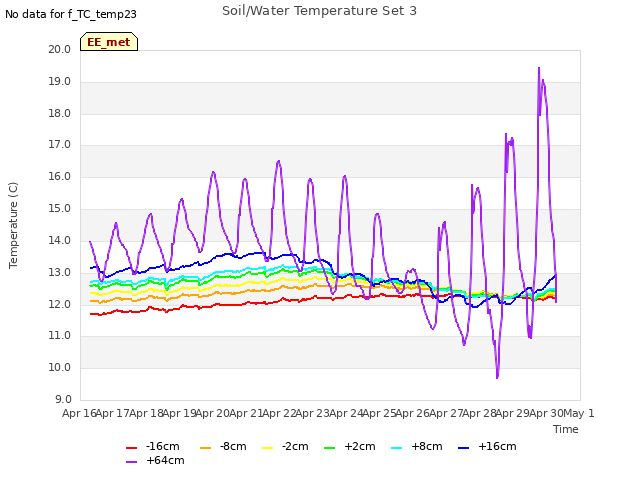Select the +64cm purple legend swatch
This screenshot has height=480, width=640.
[131, 462]
